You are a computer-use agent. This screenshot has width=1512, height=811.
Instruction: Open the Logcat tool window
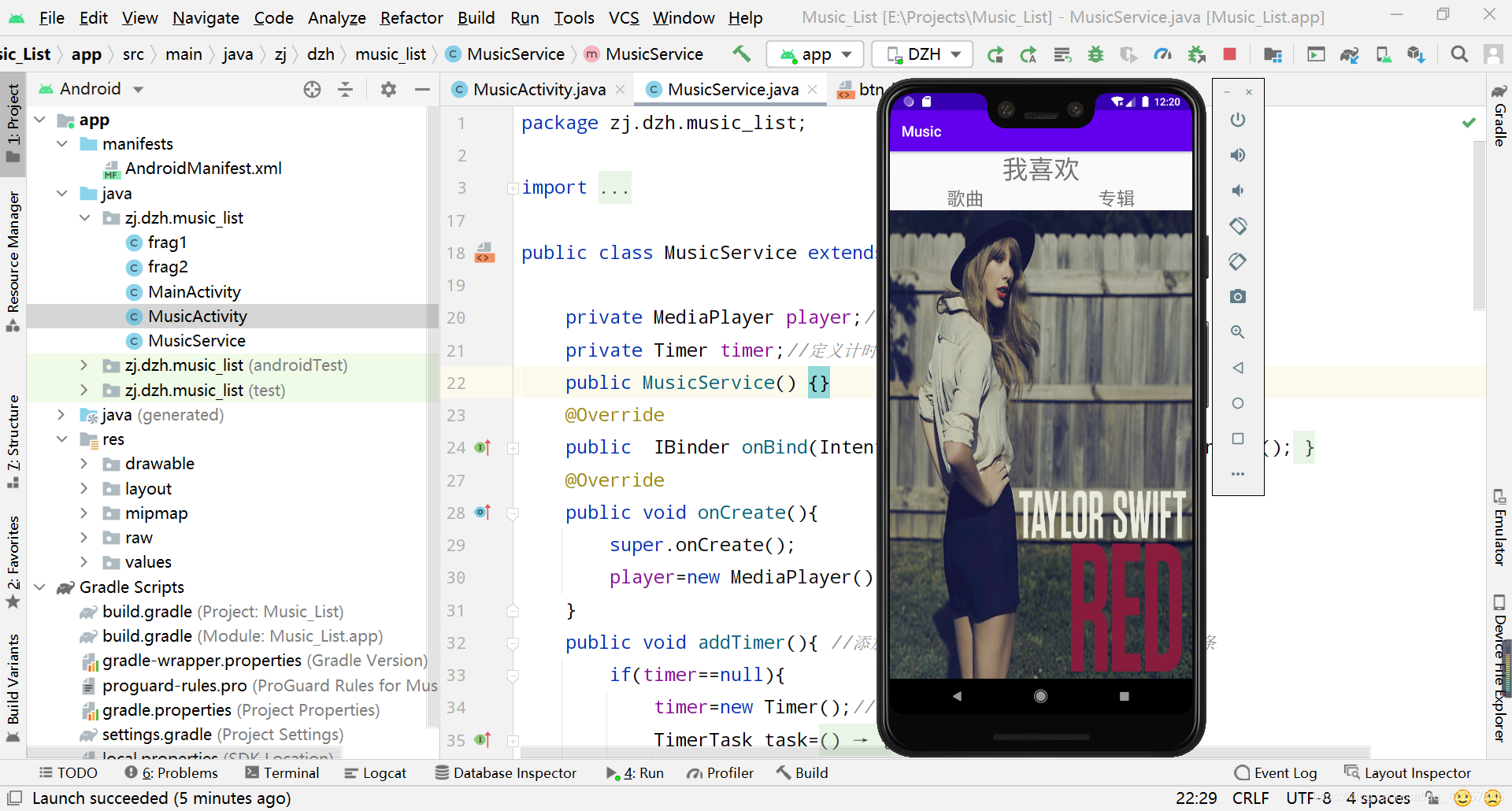click(376, 773)
